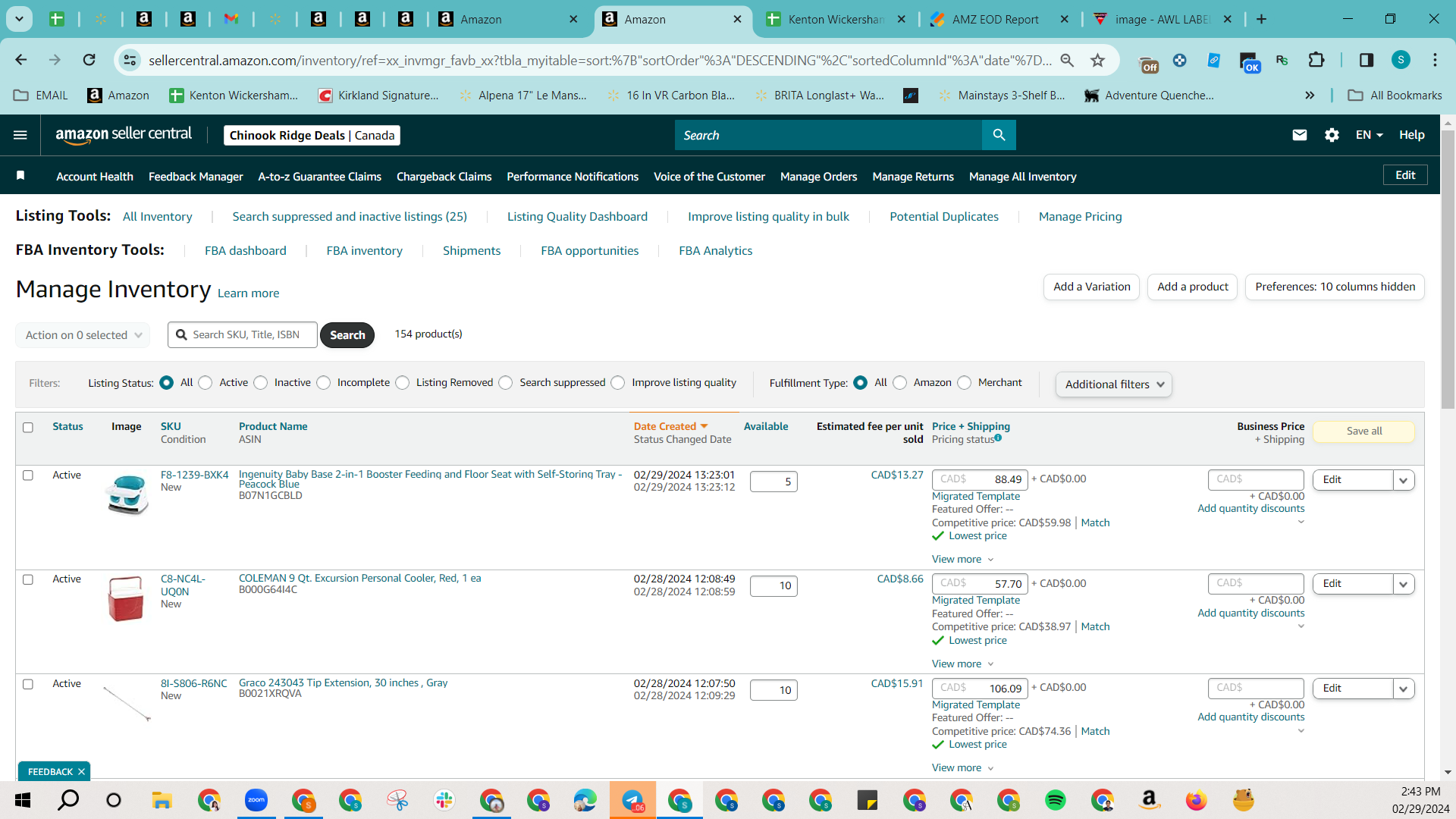
Task: Click the Add a product button
Action: [x=1193, y=287]
